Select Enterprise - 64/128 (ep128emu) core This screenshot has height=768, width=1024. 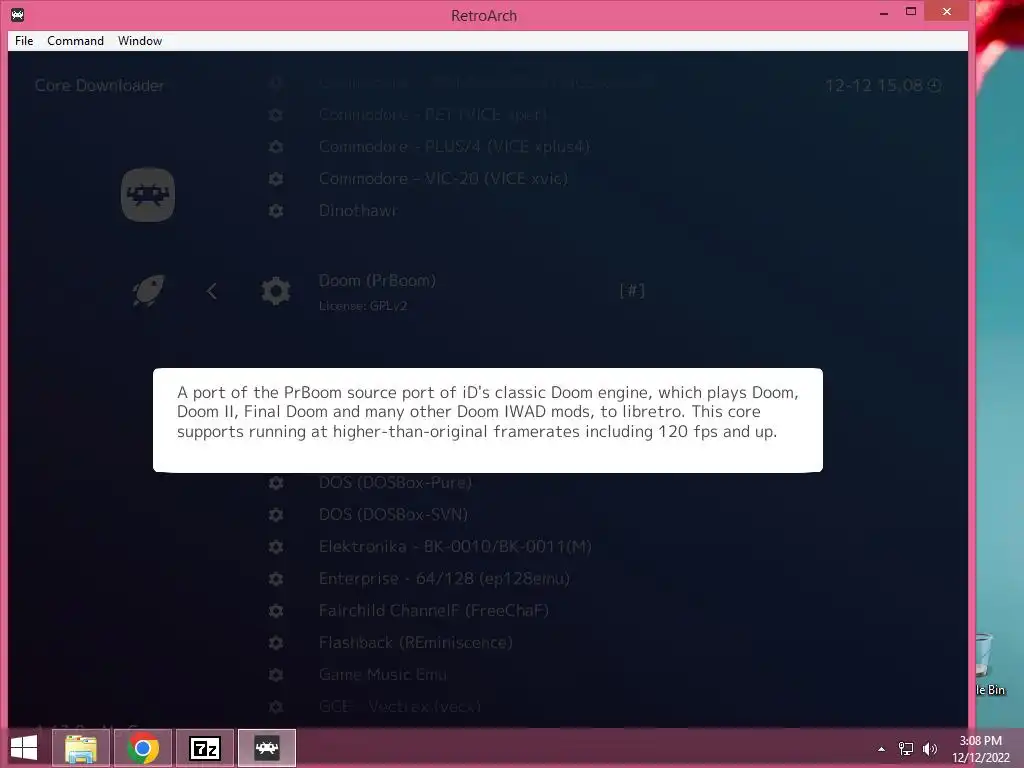[444, 579]
